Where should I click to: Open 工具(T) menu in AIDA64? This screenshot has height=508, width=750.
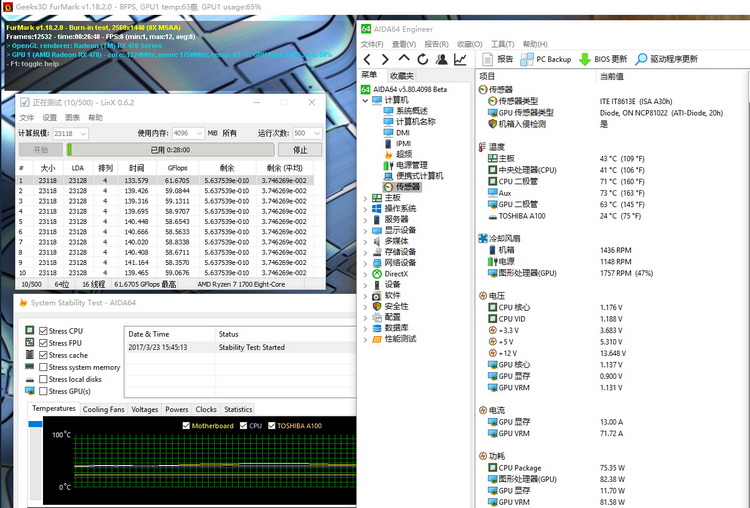pos(502,44)
